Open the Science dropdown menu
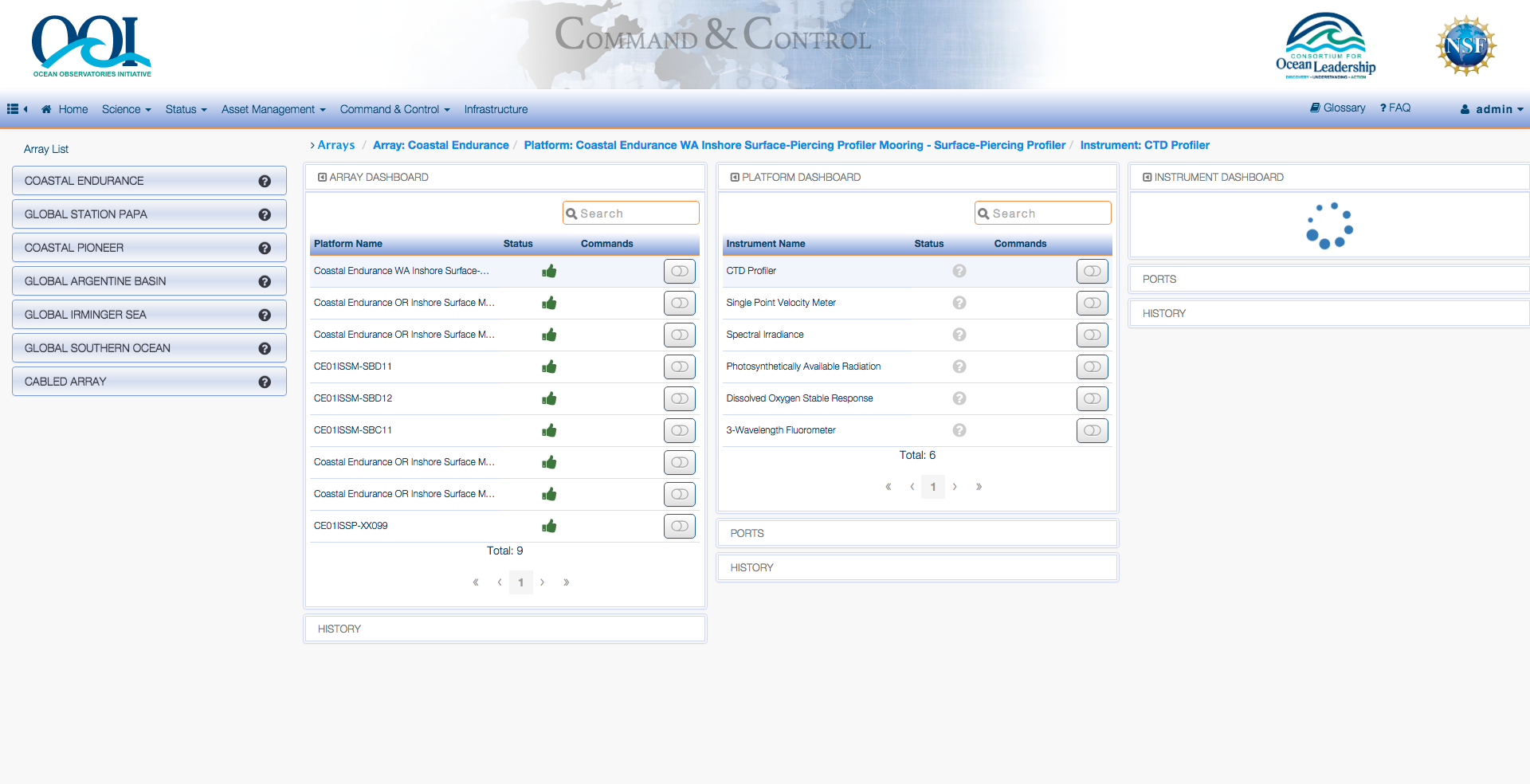 click(126, 109)
